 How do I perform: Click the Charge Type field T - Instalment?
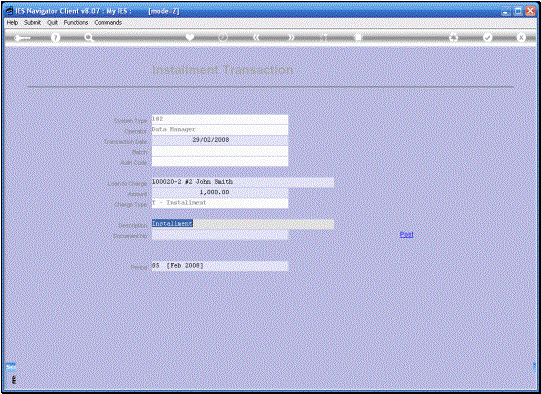220,203
